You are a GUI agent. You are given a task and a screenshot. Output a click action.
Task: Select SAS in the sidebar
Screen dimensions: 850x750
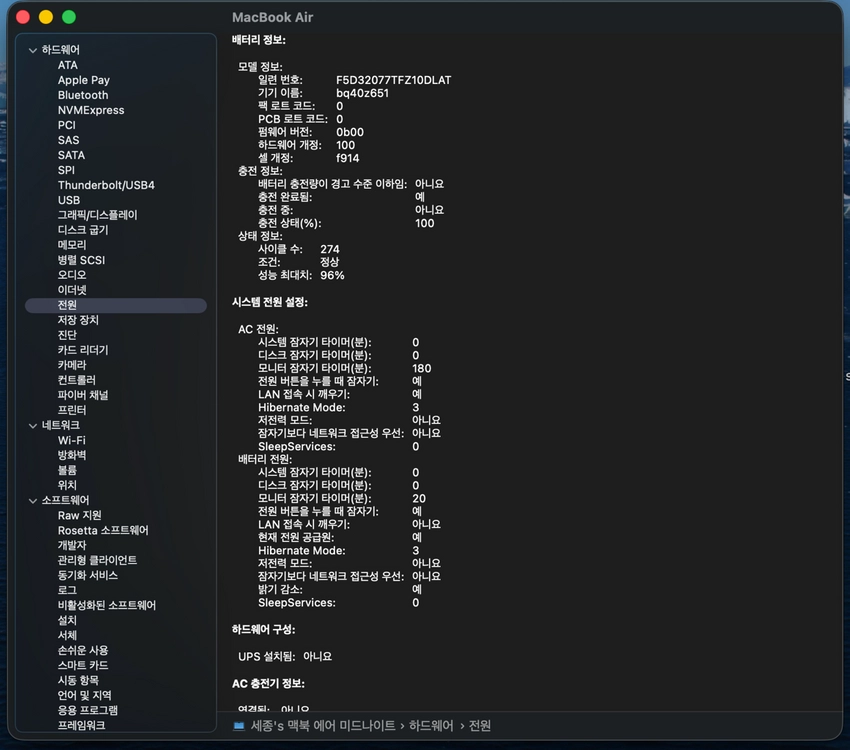(68, 140)
